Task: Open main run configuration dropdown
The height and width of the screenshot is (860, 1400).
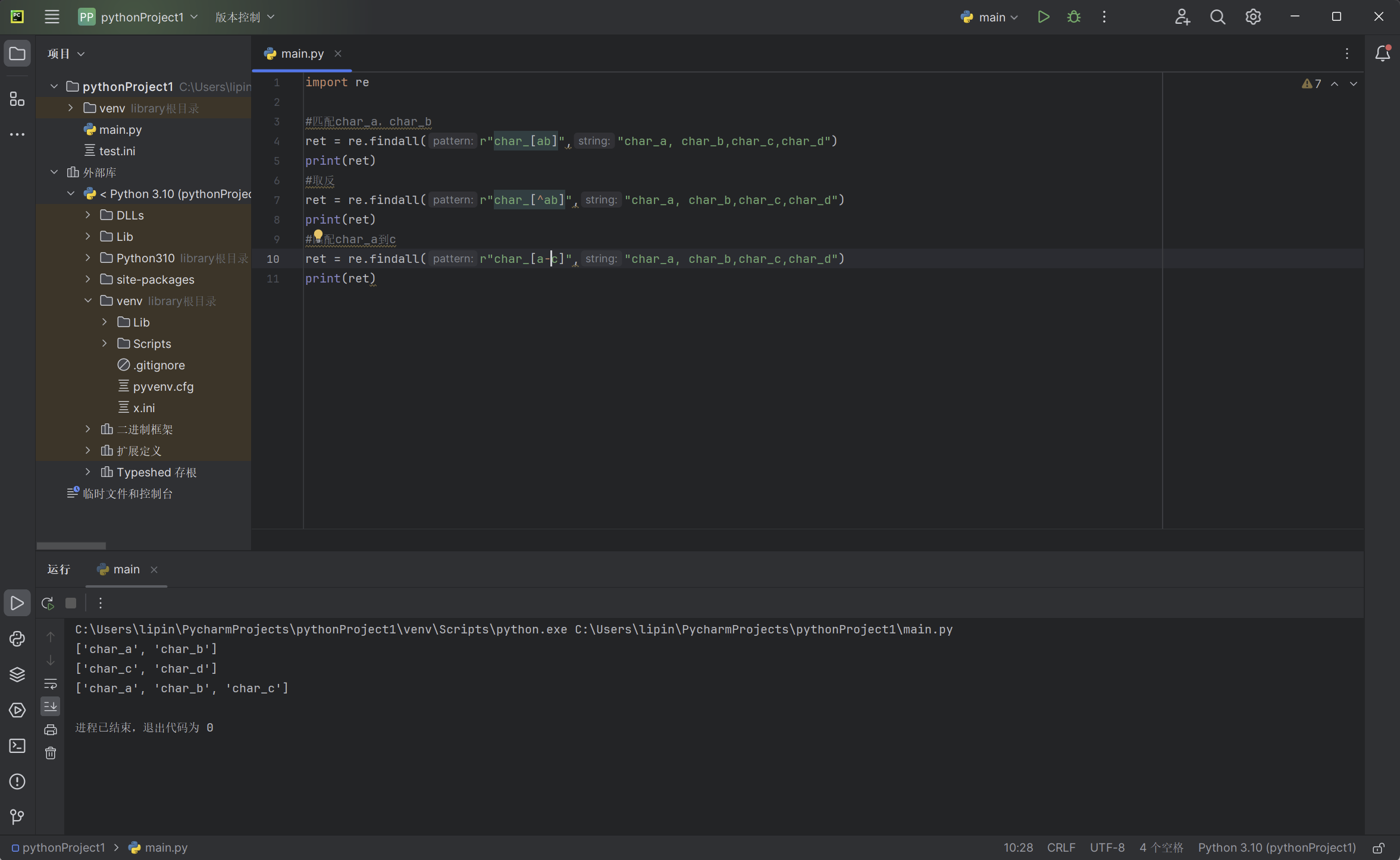Action: 989,17
